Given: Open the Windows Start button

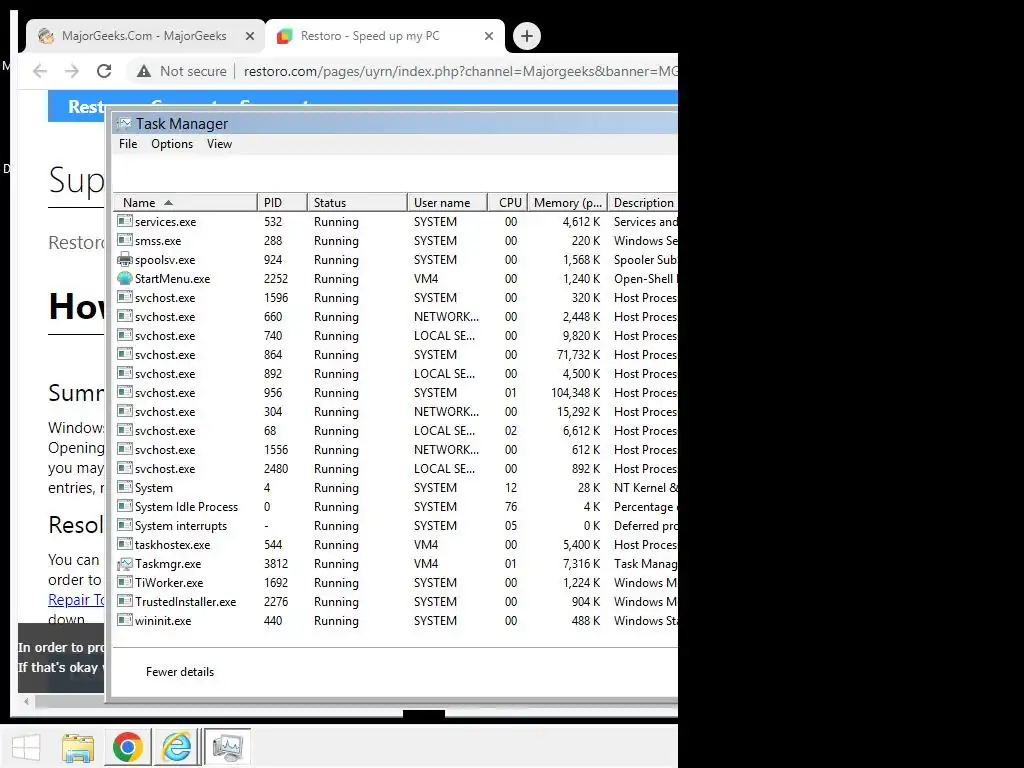Looking at the screenshot, I should [26, 746].
